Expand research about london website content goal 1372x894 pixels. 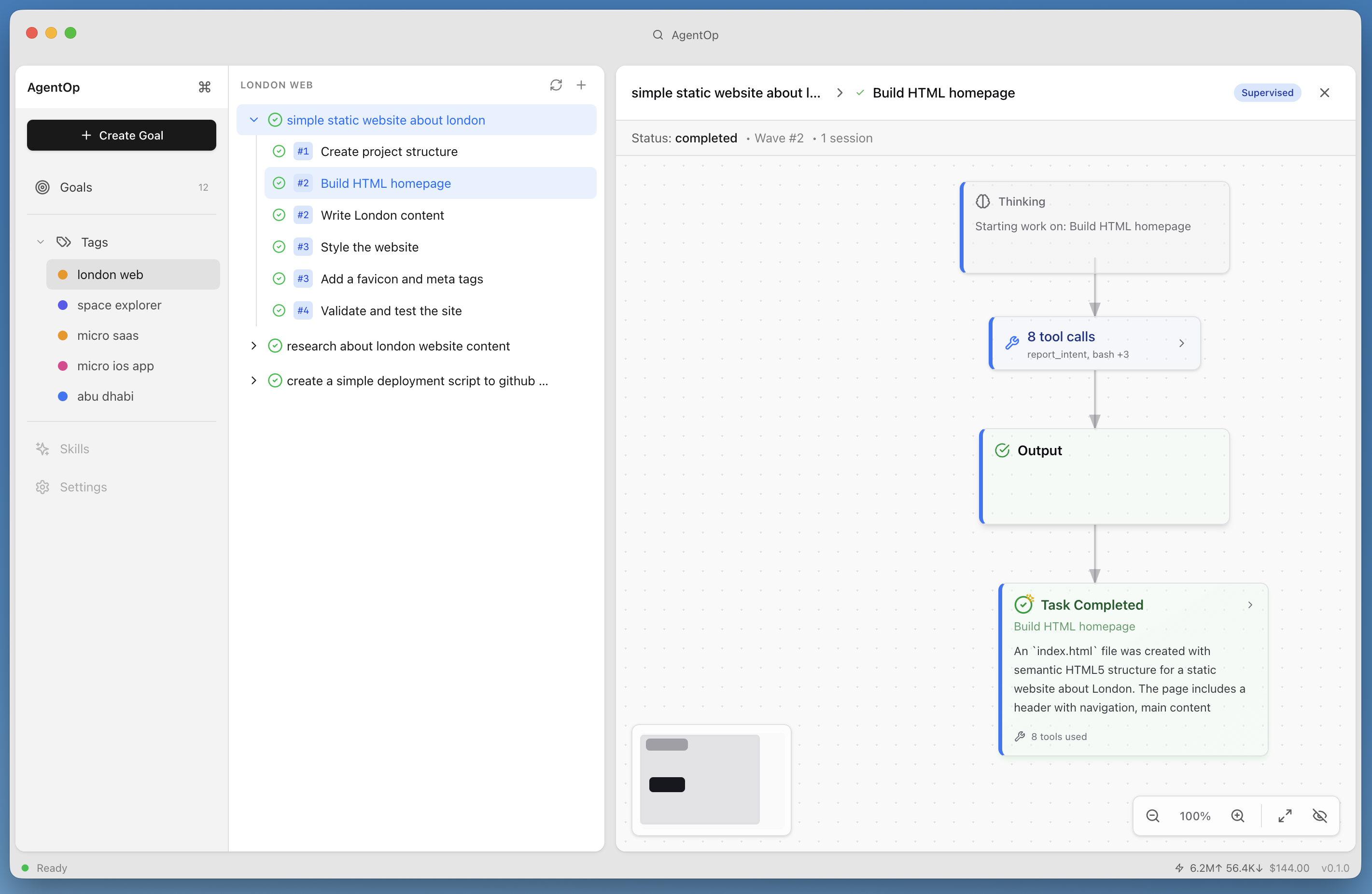tap(253, 346)
